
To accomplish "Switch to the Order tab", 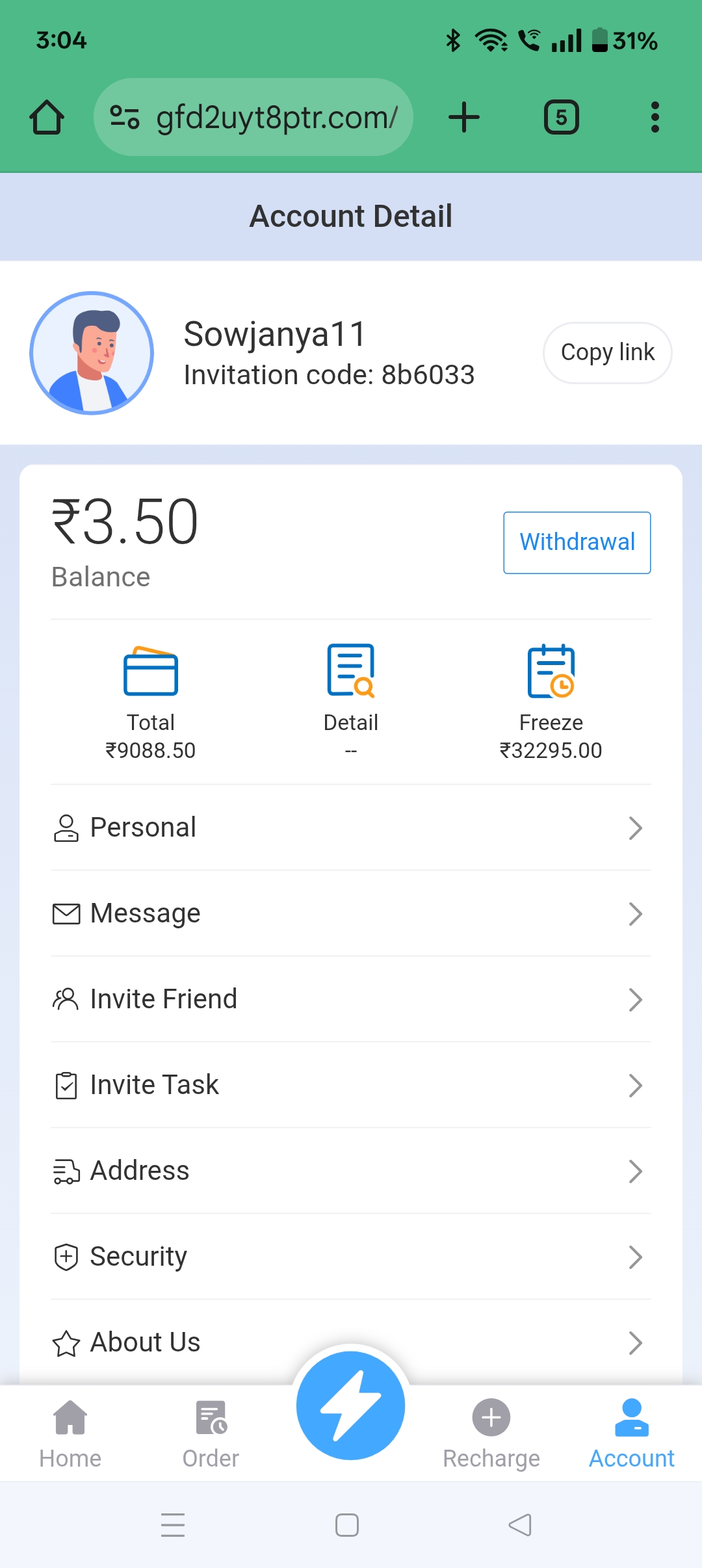I will 211,1433.
